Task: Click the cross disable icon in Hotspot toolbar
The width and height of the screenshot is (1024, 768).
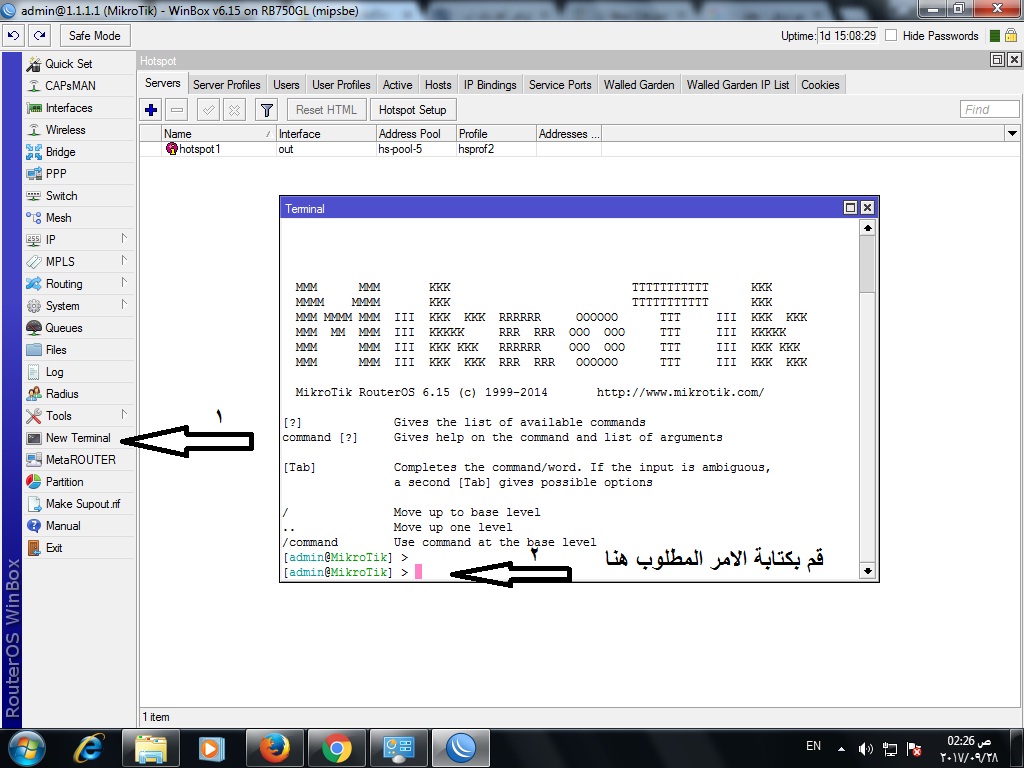Action: [x=234, y=110]
